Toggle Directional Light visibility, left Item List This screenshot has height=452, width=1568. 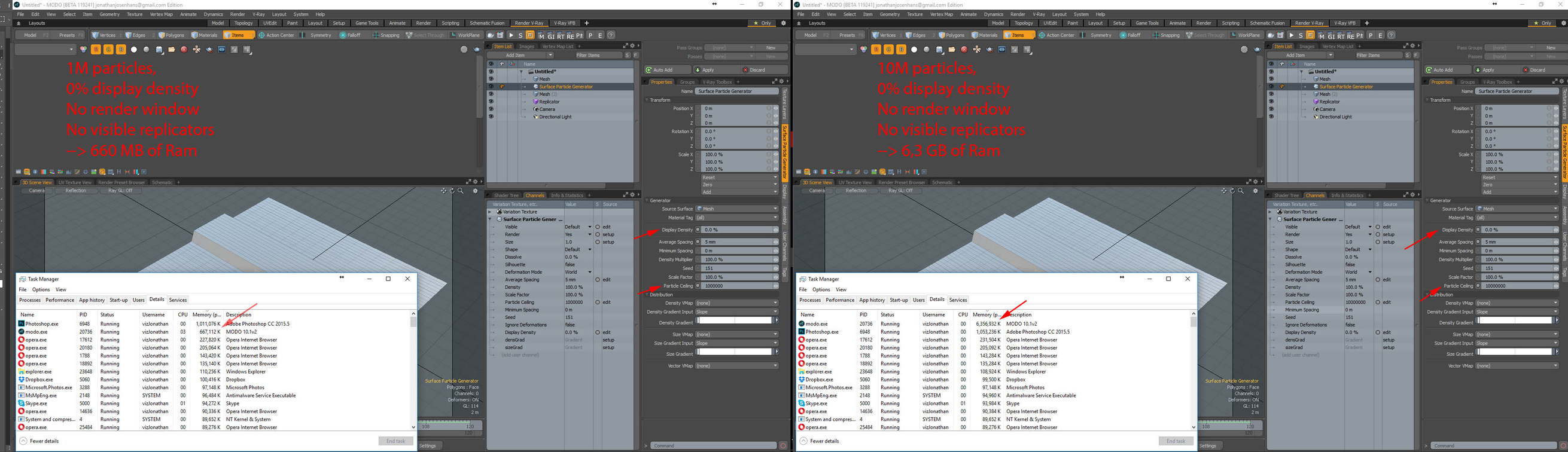click(x=491, y=117)
